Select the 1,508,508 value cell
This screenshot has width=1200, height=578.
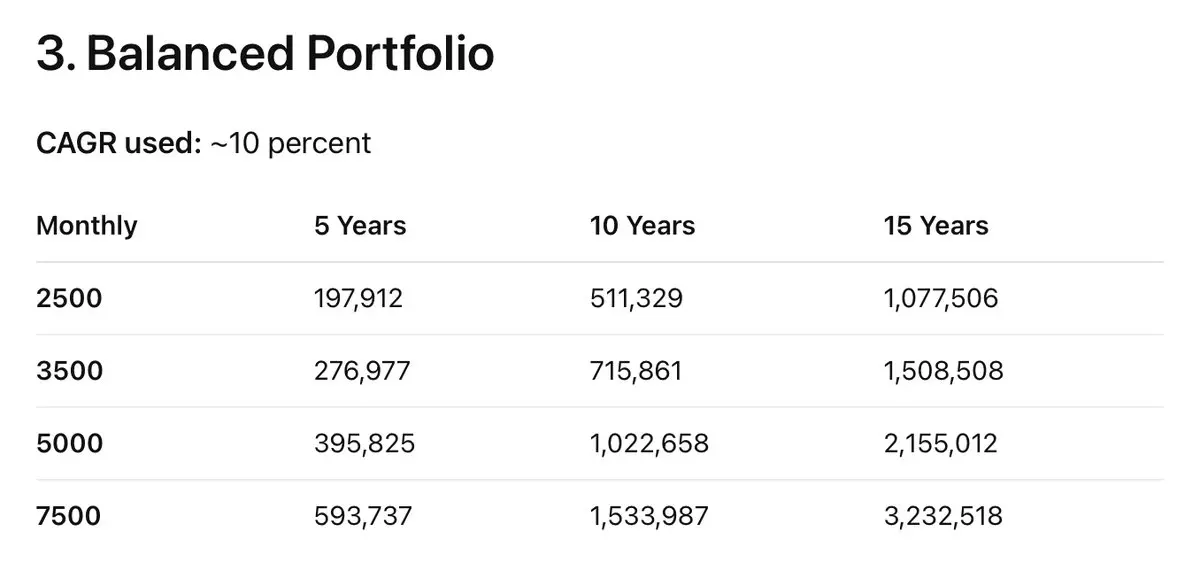[x=943, y=371]
